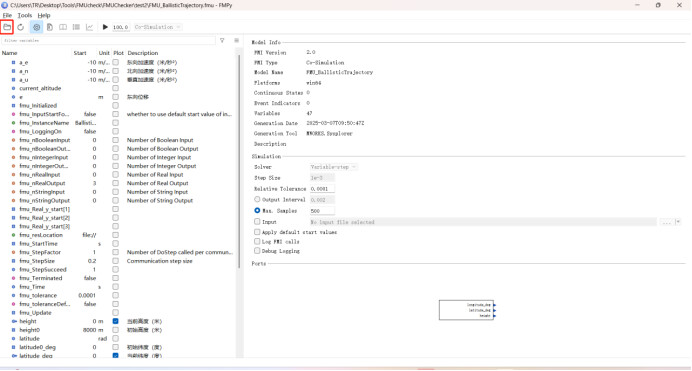Click the variable icon next to fmu_Terminated

click(x=13, y=278)
